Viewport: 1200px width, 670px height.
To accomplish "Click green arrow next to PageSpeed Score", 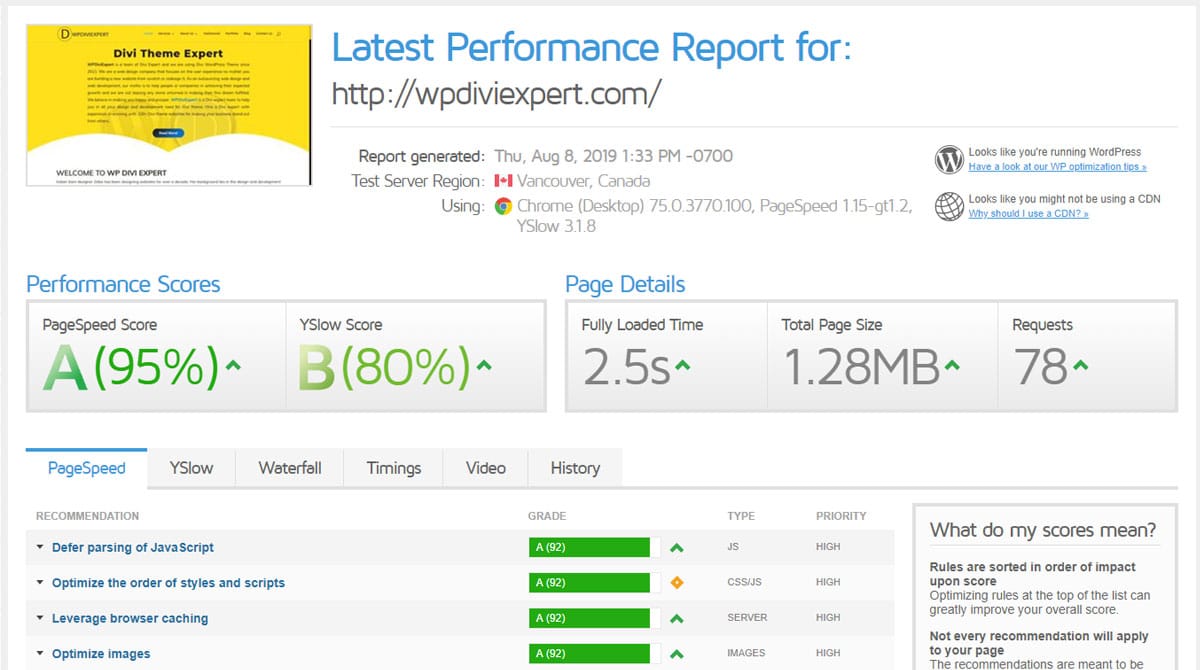I will 234,366.
